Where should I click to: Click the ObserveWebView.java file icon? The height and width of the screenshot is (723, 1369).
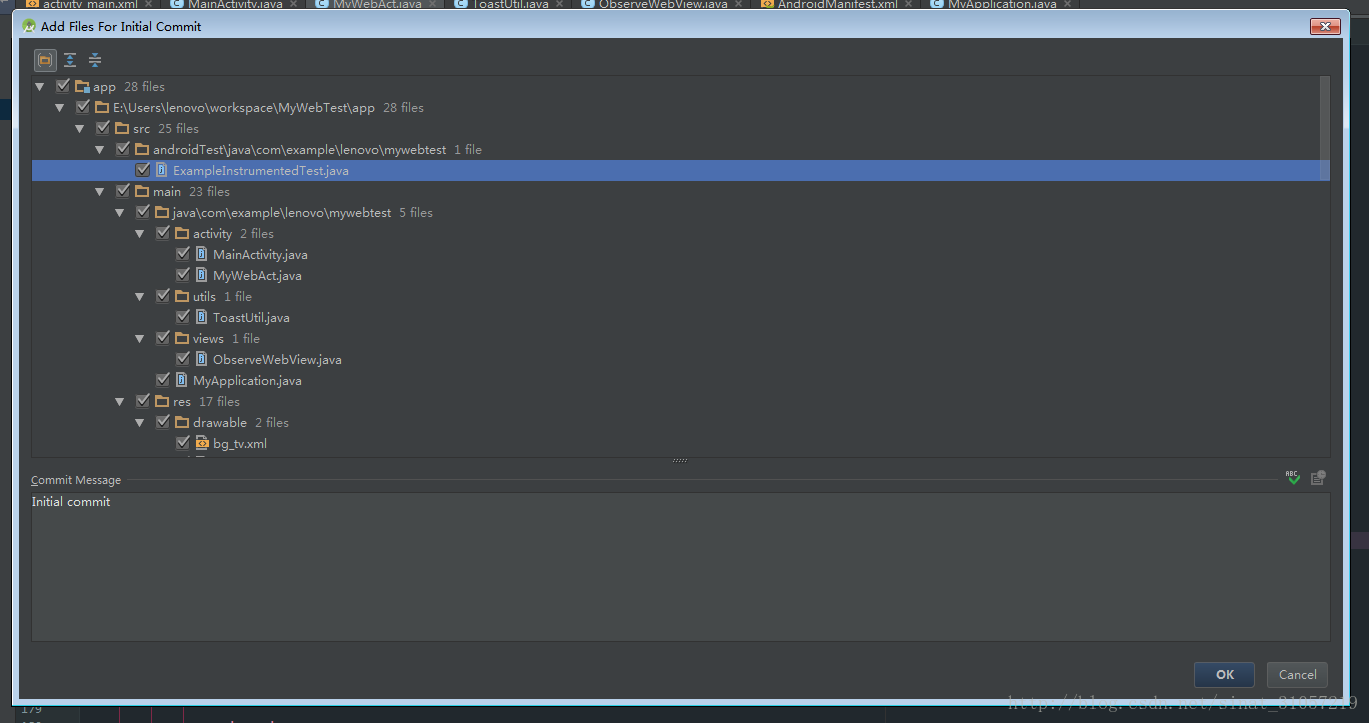pos(202,359)
